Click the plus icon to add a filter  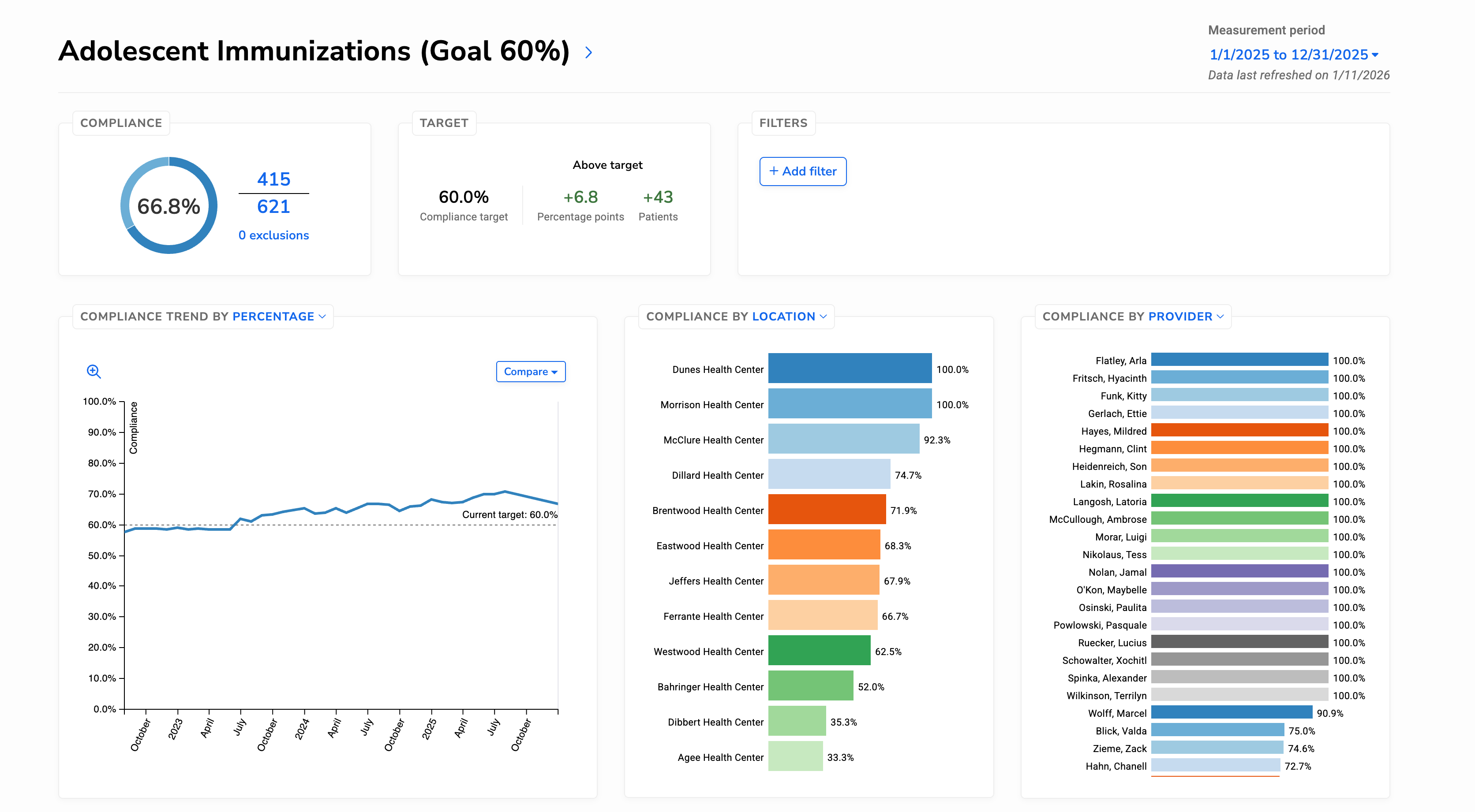pyautogui.click(x=774, y=171)
